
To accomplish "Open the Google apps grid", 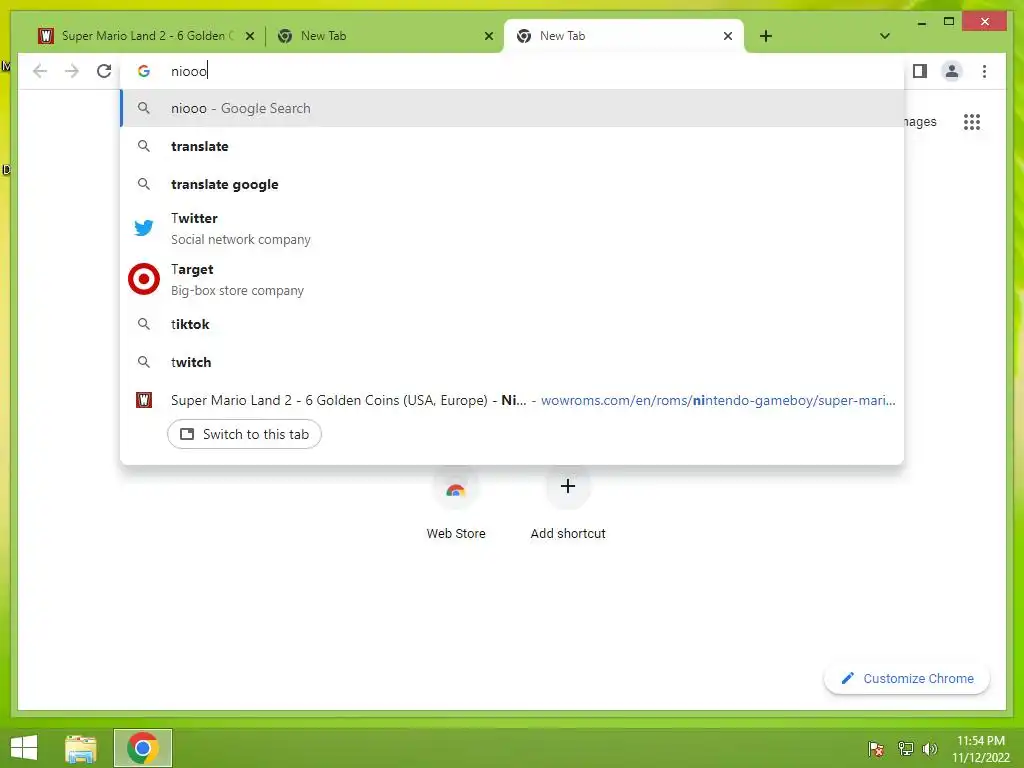I will (x=972, y=122).
